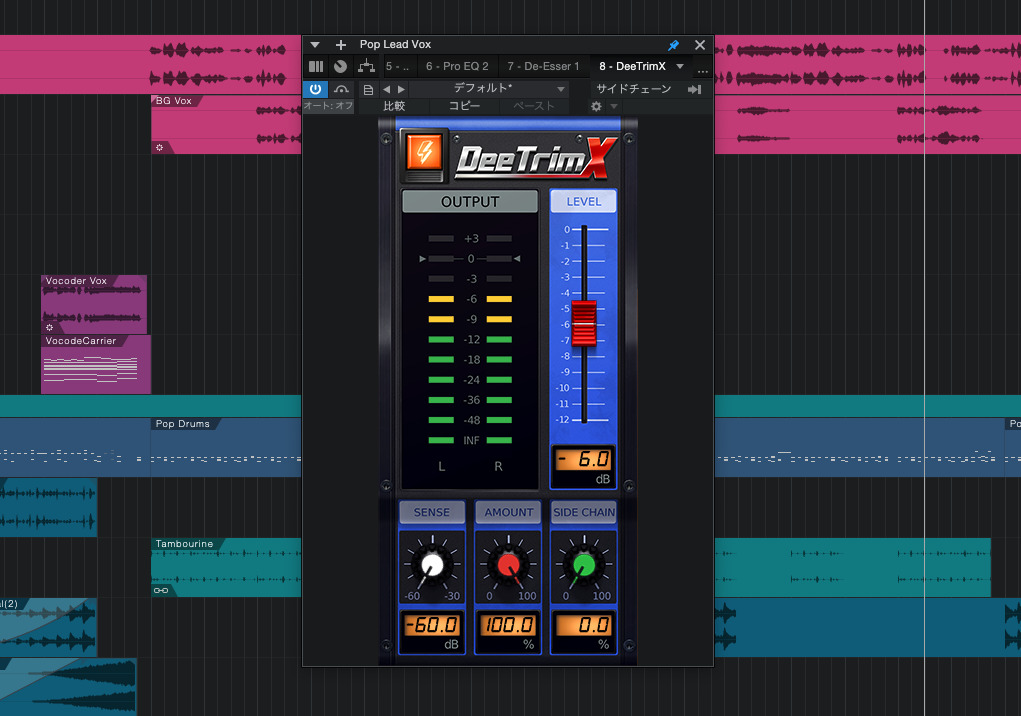1021x716 pixels.
Task: Show the routing view icon
Action: tap(367, 66)
